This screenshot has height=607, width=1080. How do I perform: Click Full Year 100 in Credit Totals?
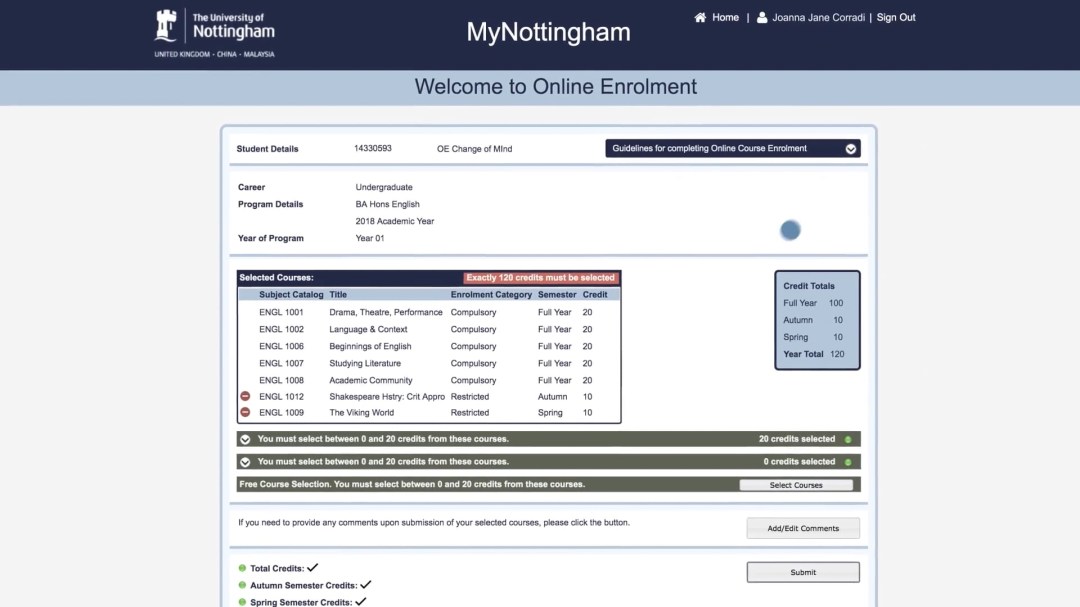(x=813, y=303)
